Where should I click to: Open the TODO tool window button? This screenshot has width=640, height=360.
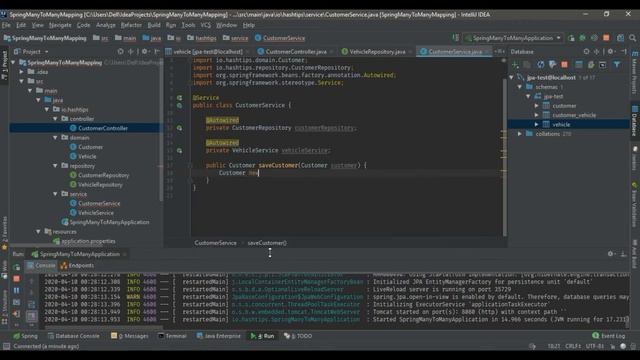[x=298, y=336]
